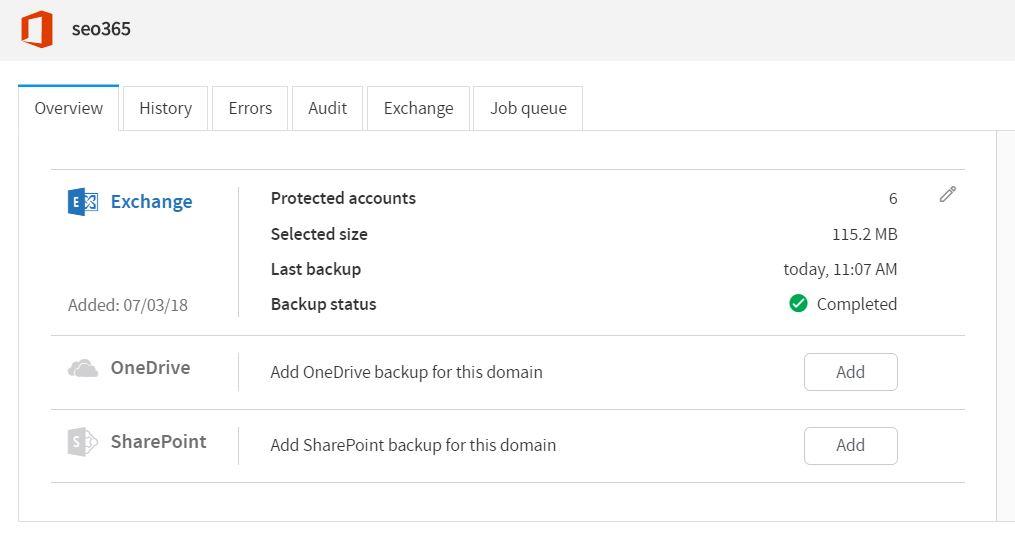Switch to the Audit tab
This screenshot has width=1015, height=539.
[x=328, y=108]
